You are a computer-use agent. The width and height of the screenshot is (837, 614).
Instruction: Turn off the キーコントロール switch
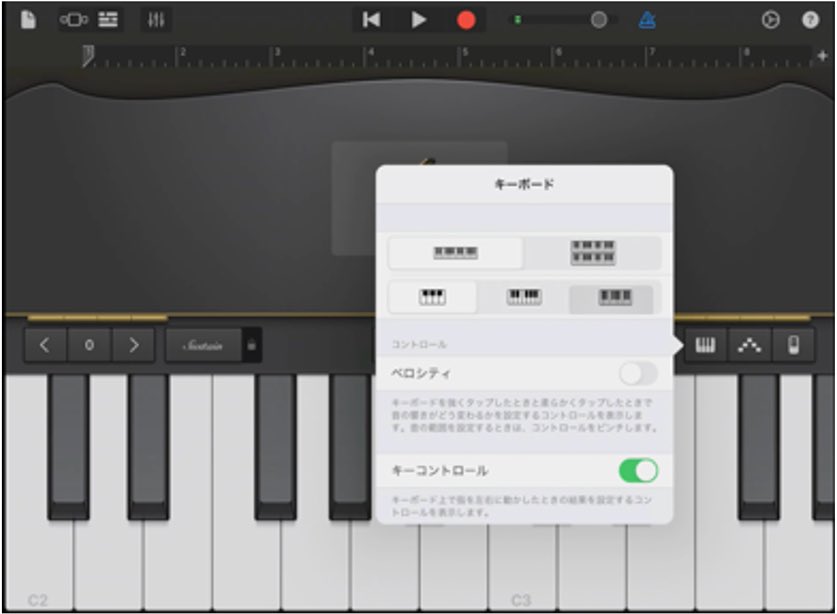[638, 471]
